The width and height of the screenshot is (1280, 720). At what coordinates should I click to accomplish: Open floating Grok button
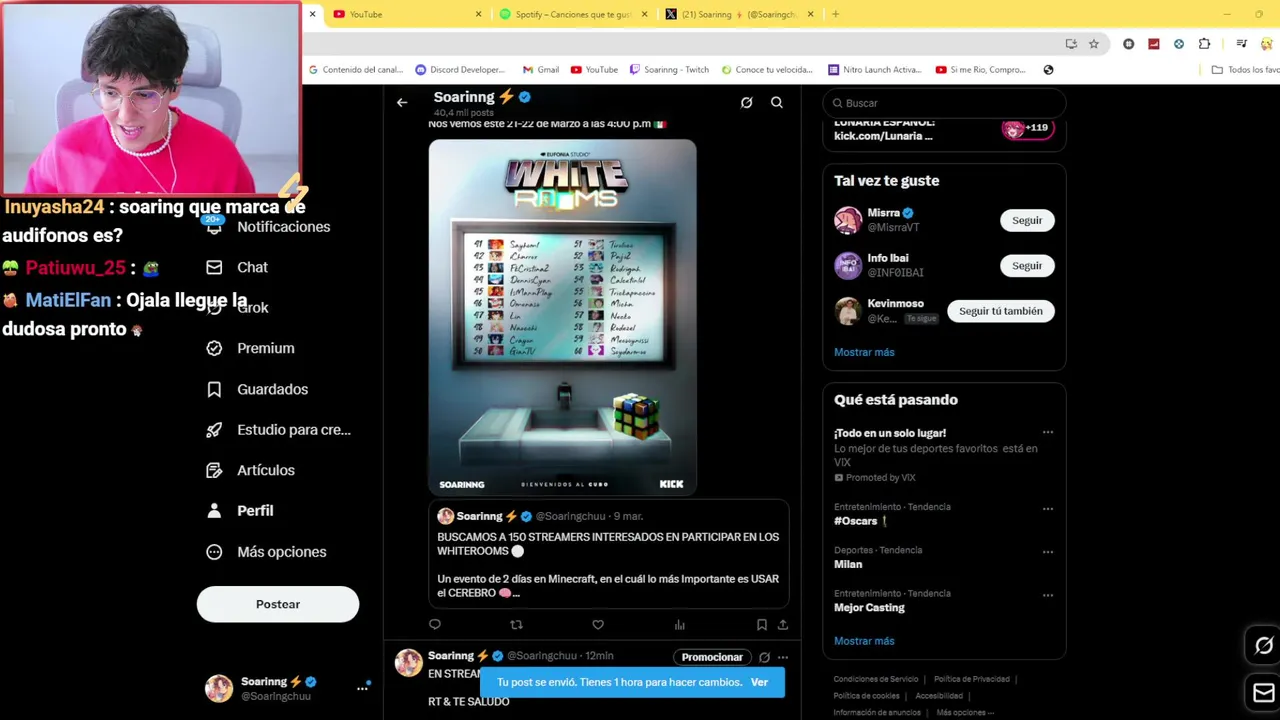tap(1263, 646)
